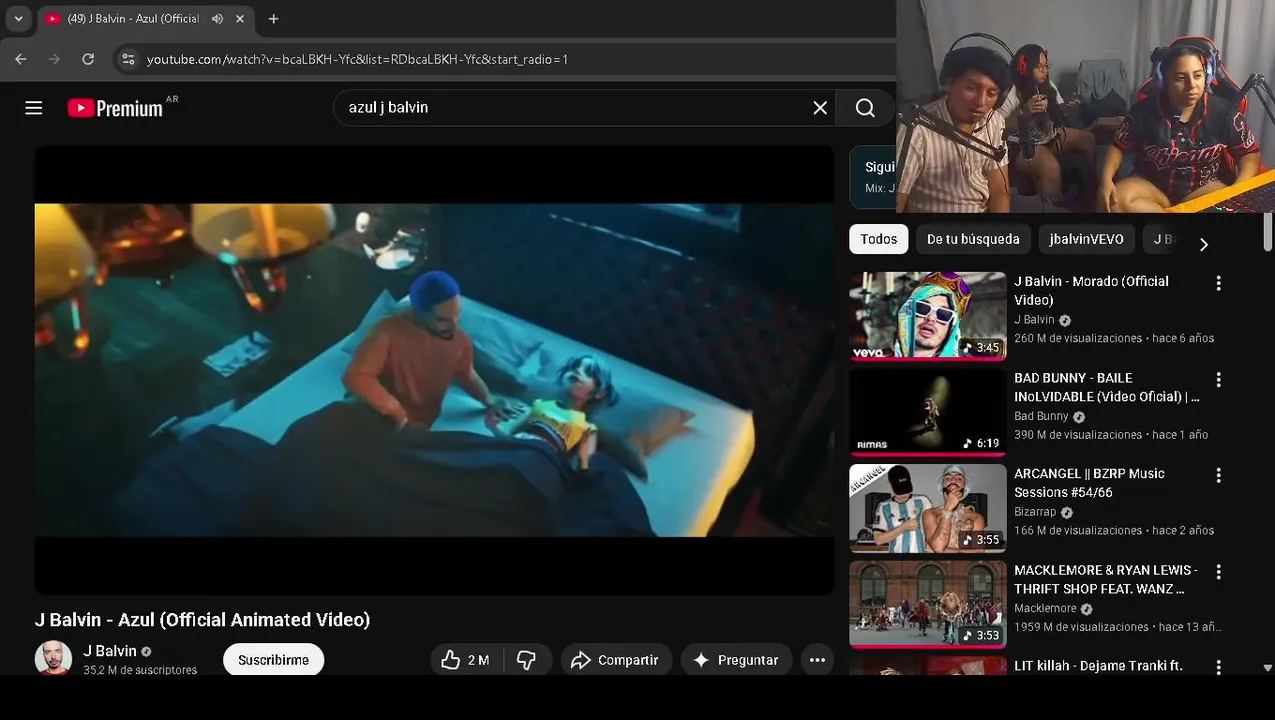
Task: Open ARCANGEL || BZRP Music Sessions #54/66 title
Action: pyautogui.click(x=1089, y=483)
